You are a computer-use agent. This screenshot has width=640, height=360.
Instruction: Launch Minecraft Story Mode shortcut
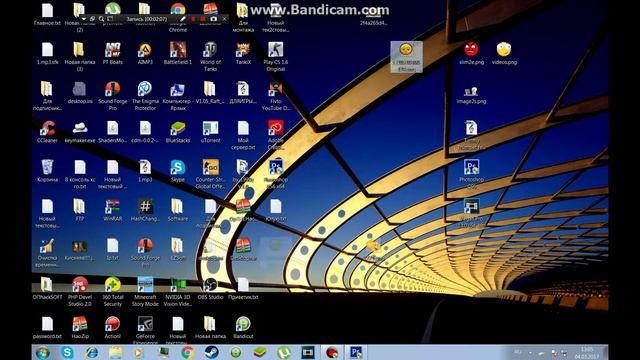tap(145, 291)
